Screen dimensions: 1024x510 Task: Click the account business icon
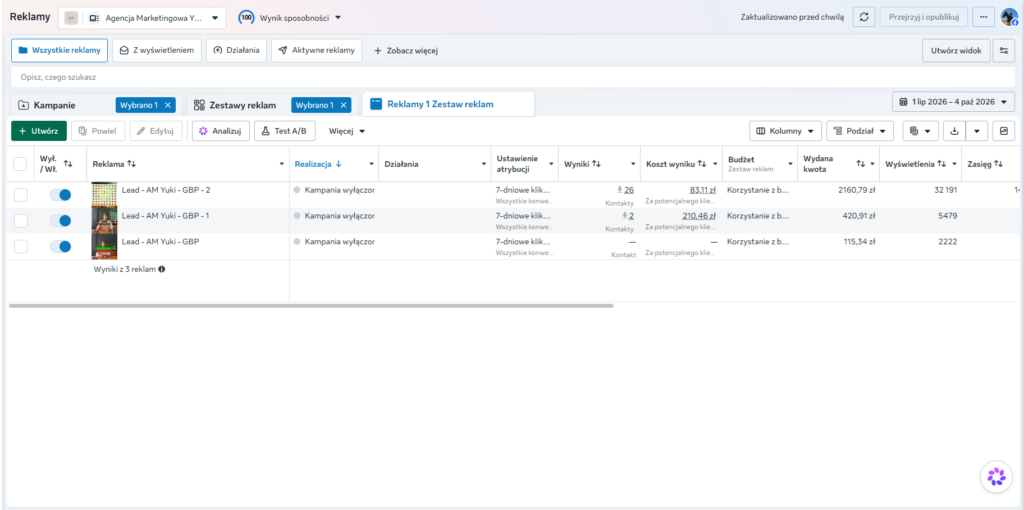(93, 18)
